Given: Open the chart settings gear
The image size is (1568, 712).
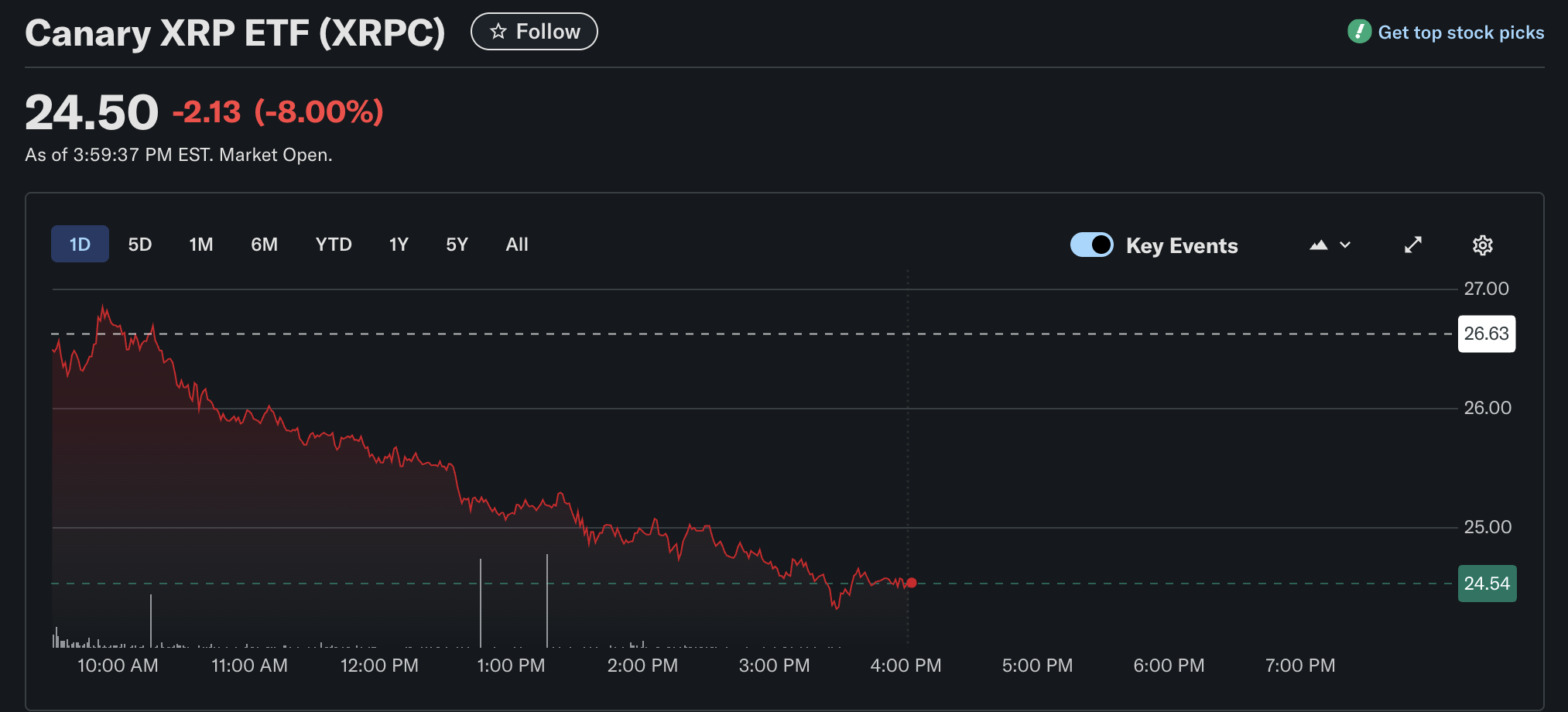Looking at the screenshot, I should [x=1482, y=245].
